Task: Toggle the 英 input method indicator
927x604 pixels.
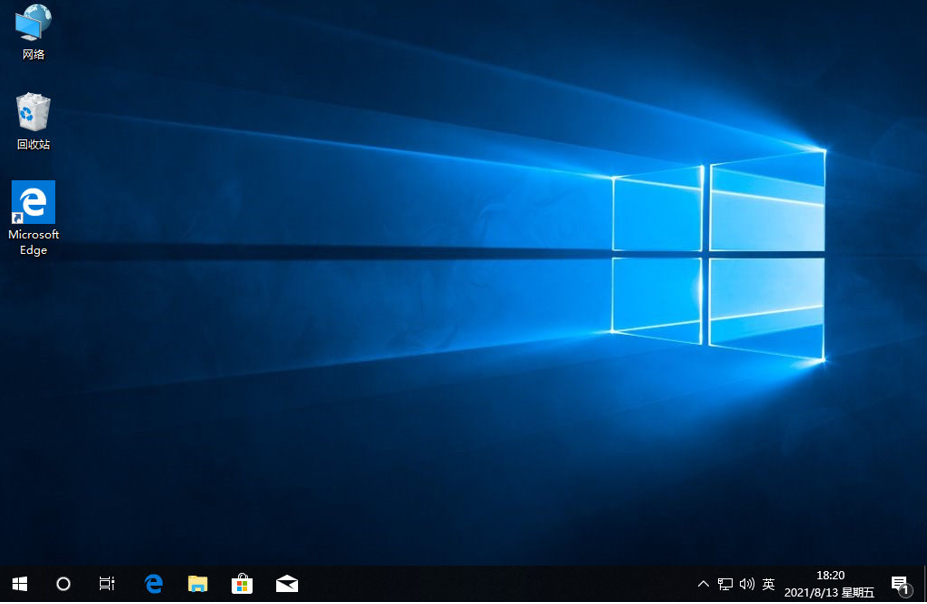Action: [768, 584]
